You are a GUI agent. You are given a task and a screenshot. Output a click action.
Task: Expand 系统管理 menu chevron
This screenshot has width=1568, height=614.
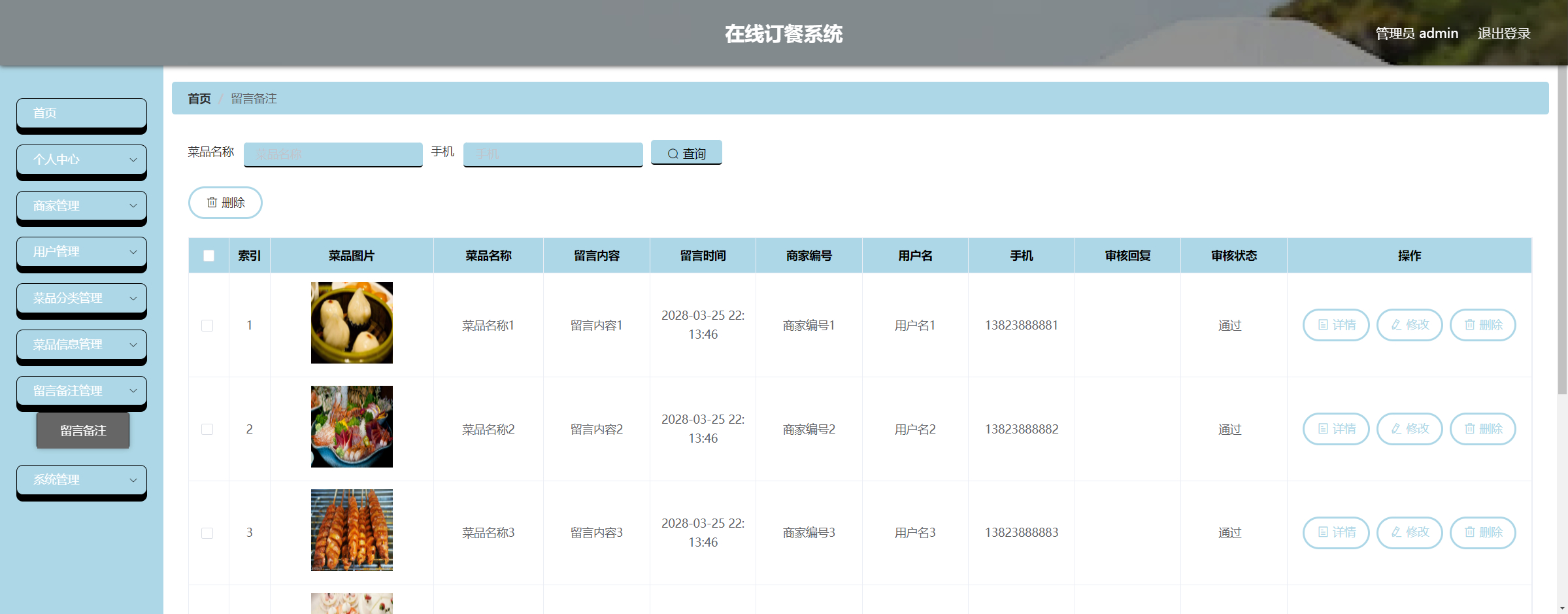133,480
